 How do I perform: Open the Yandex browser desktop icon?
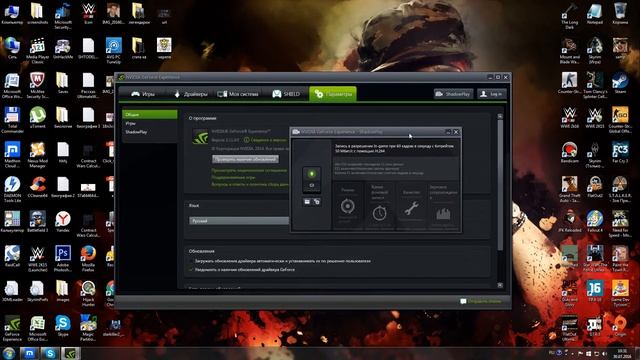tap(63, 222)
